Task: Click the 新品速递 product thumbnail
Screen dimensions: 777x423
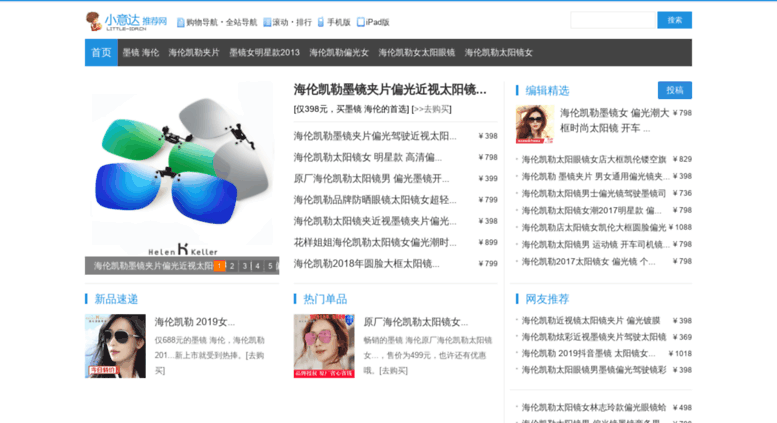Action: pyautogui.click(x=115, y=346)
